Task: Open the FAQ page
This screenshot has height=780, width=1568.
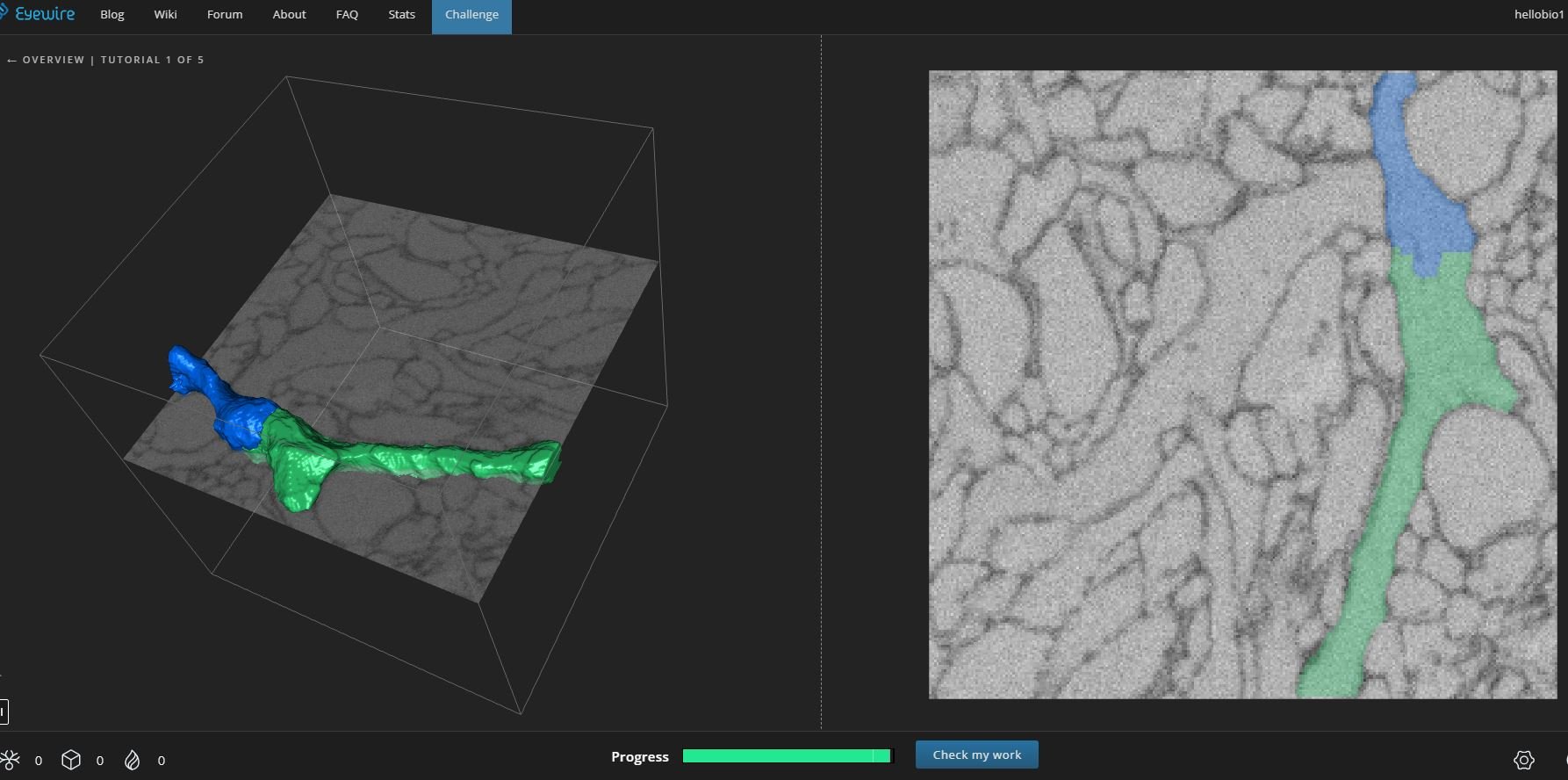Action: (347, 15)
